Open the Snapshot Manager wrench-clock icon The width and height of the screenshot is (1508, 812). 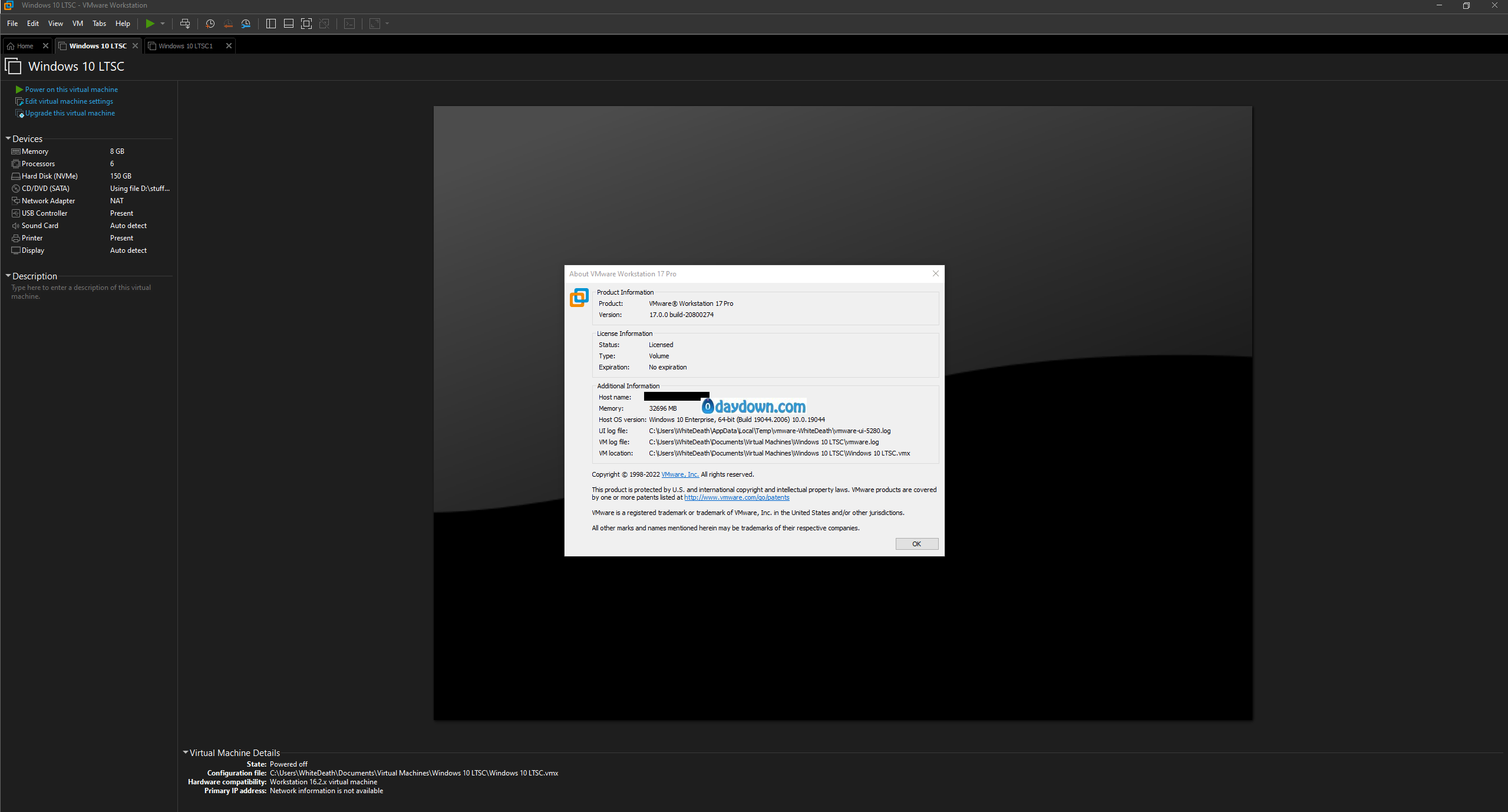click(x=246, y=24)
